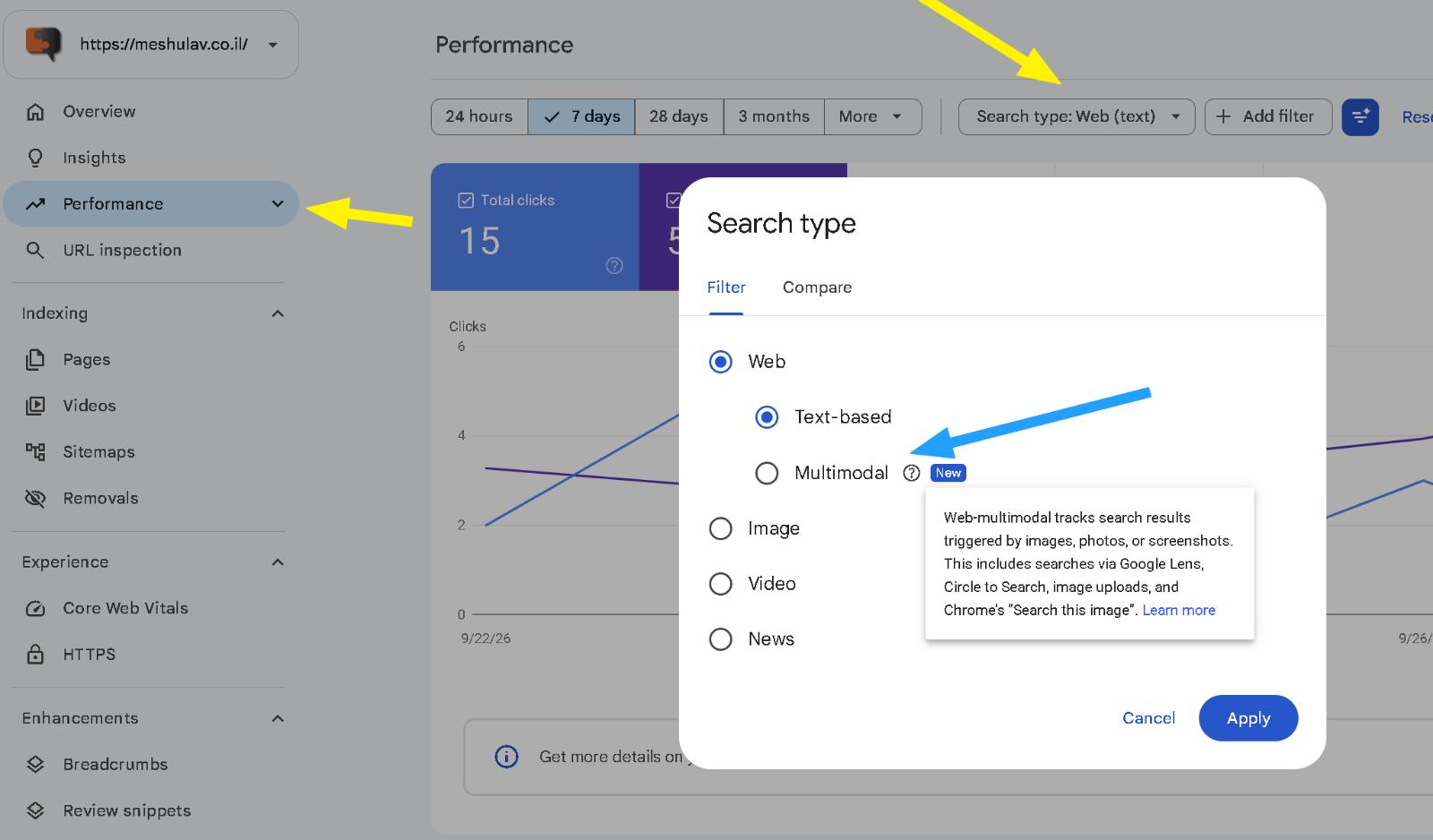The width and height of the screenshot is (1433, 840).
Task: Open the Learn more link
Action: coord(1179,610)
